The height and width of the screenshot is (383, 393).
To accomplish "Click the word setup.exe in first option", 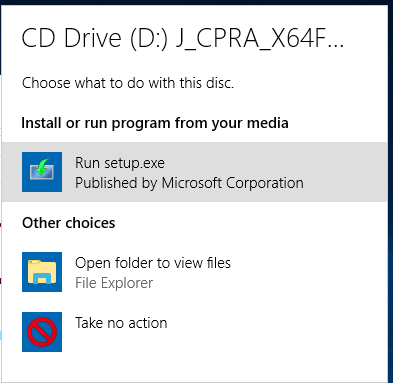I will [x=134, y=163].
